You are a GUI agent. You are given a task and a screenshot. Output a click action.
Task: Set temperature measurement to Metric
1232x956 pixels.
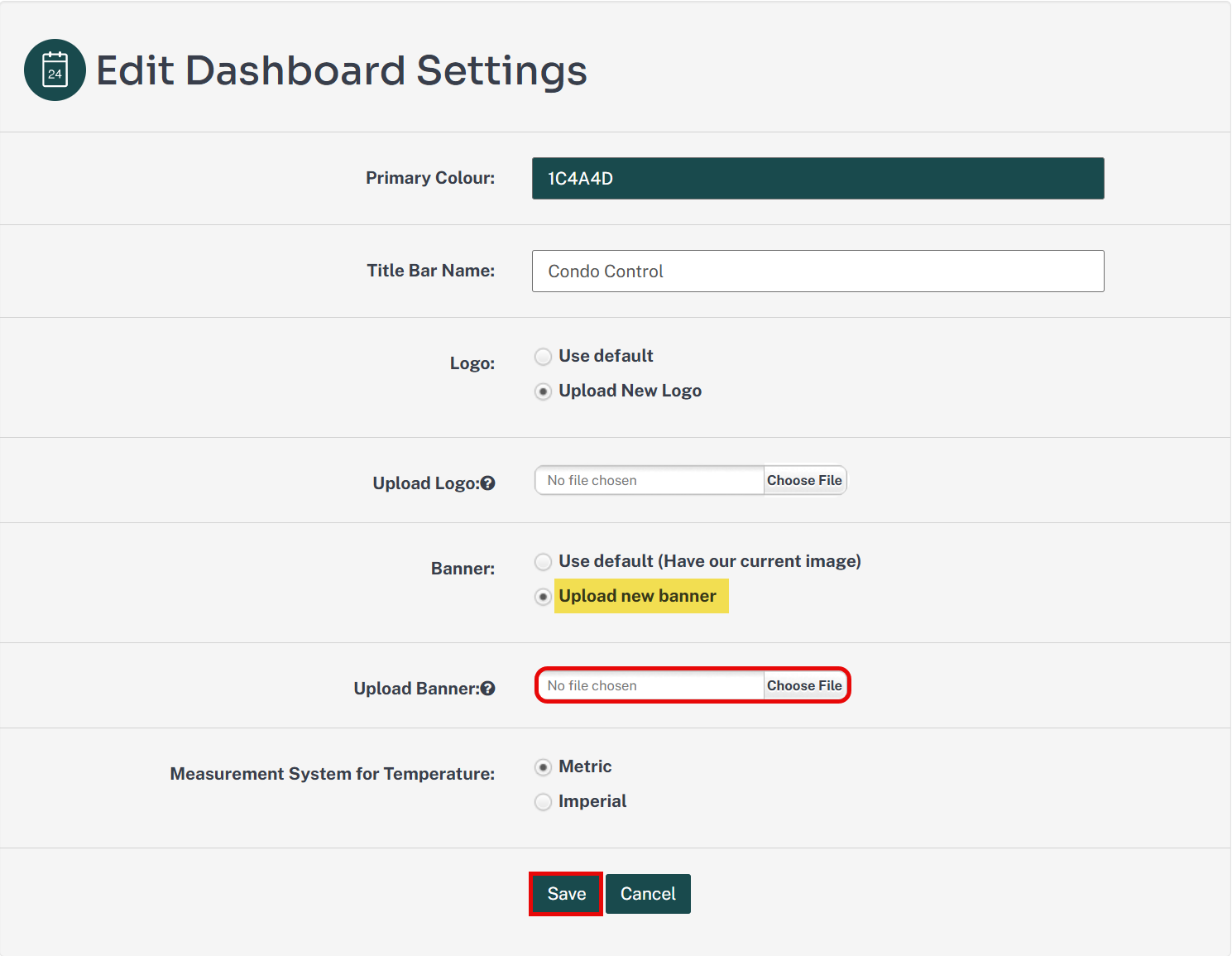click(x=543, y=767)
